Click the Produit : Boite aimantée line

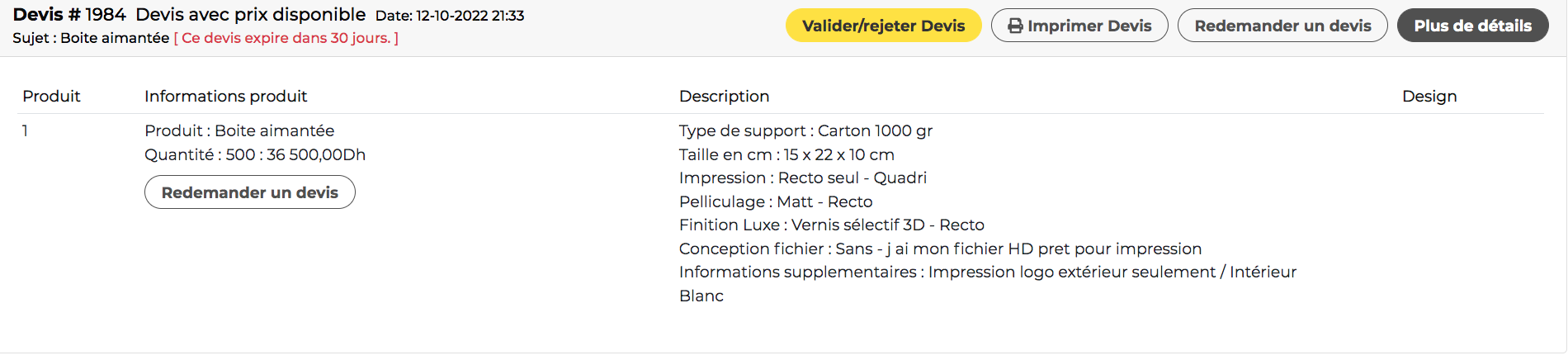(239, 130)
